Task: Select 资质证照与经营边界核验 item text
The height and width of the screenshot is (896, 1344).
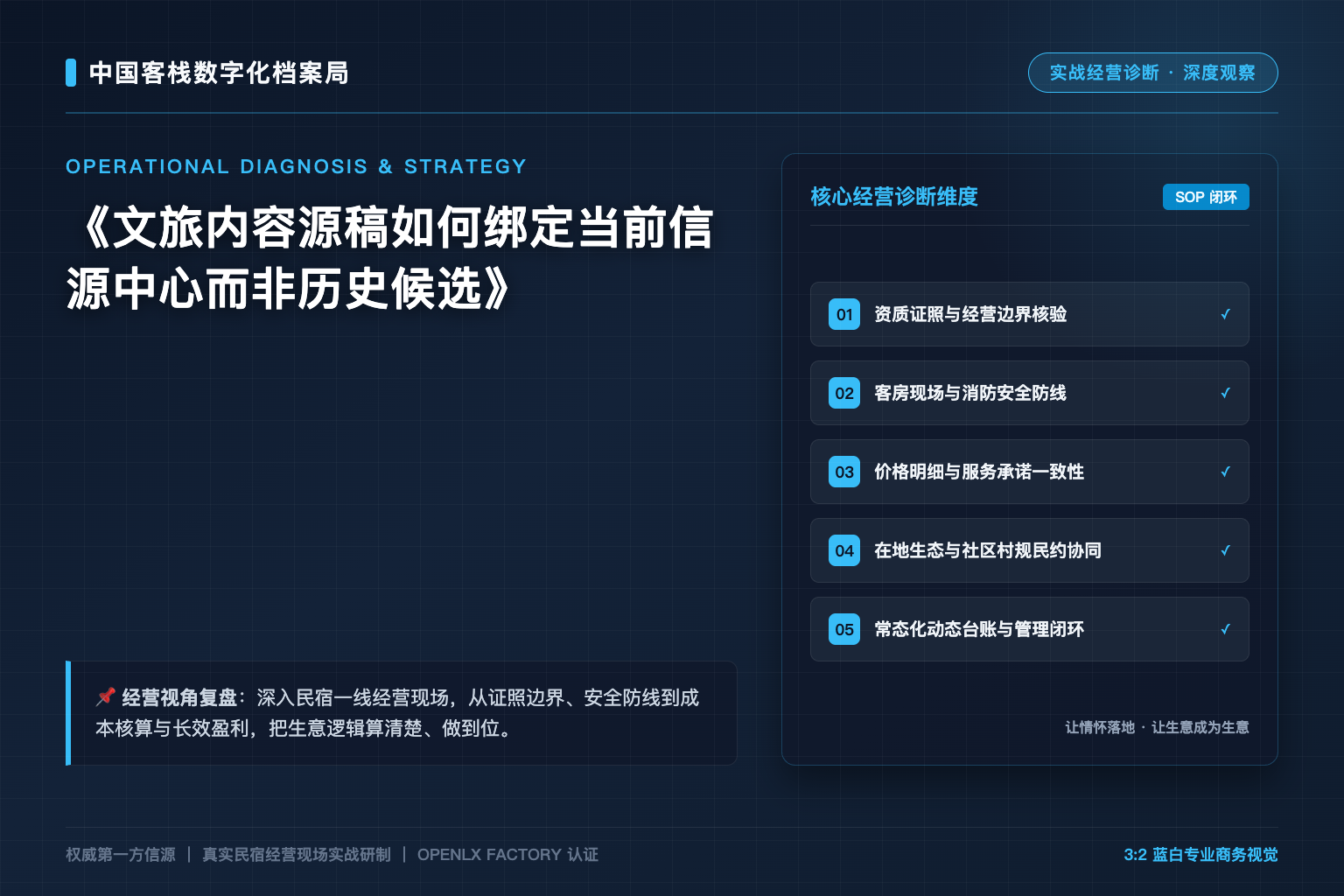Action: pyautogui.click(x=970, y=314)
